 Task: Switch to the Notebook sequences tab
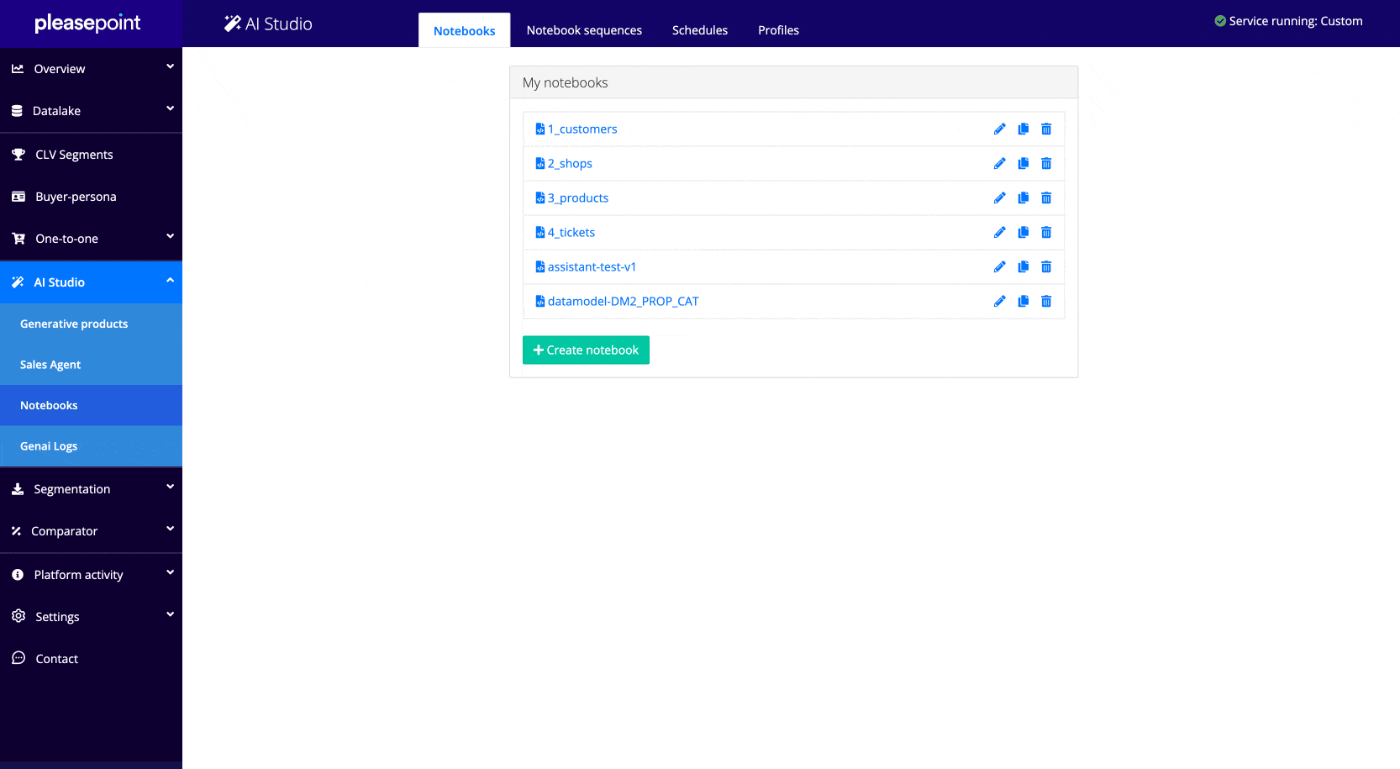coord(584,30)
